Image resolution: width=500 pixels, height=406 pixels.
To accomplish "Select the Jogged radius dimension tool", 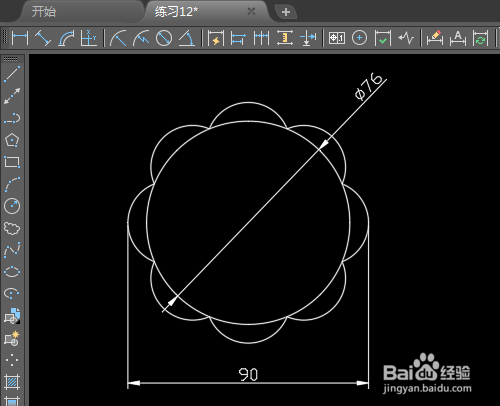I will [x=141, y=38].
